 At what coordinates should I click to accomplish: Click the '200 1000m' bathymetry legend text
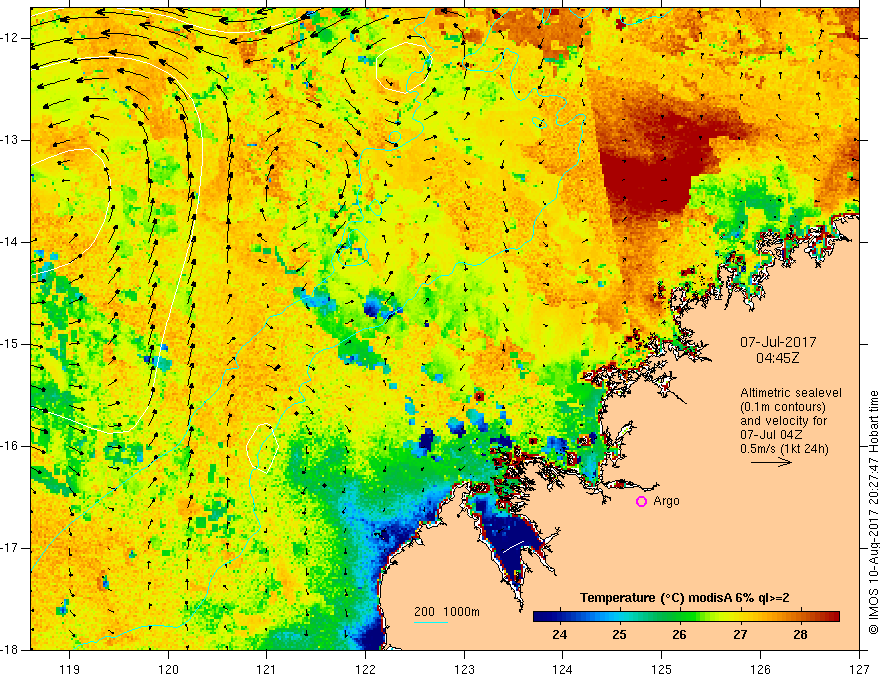(447, 612)
